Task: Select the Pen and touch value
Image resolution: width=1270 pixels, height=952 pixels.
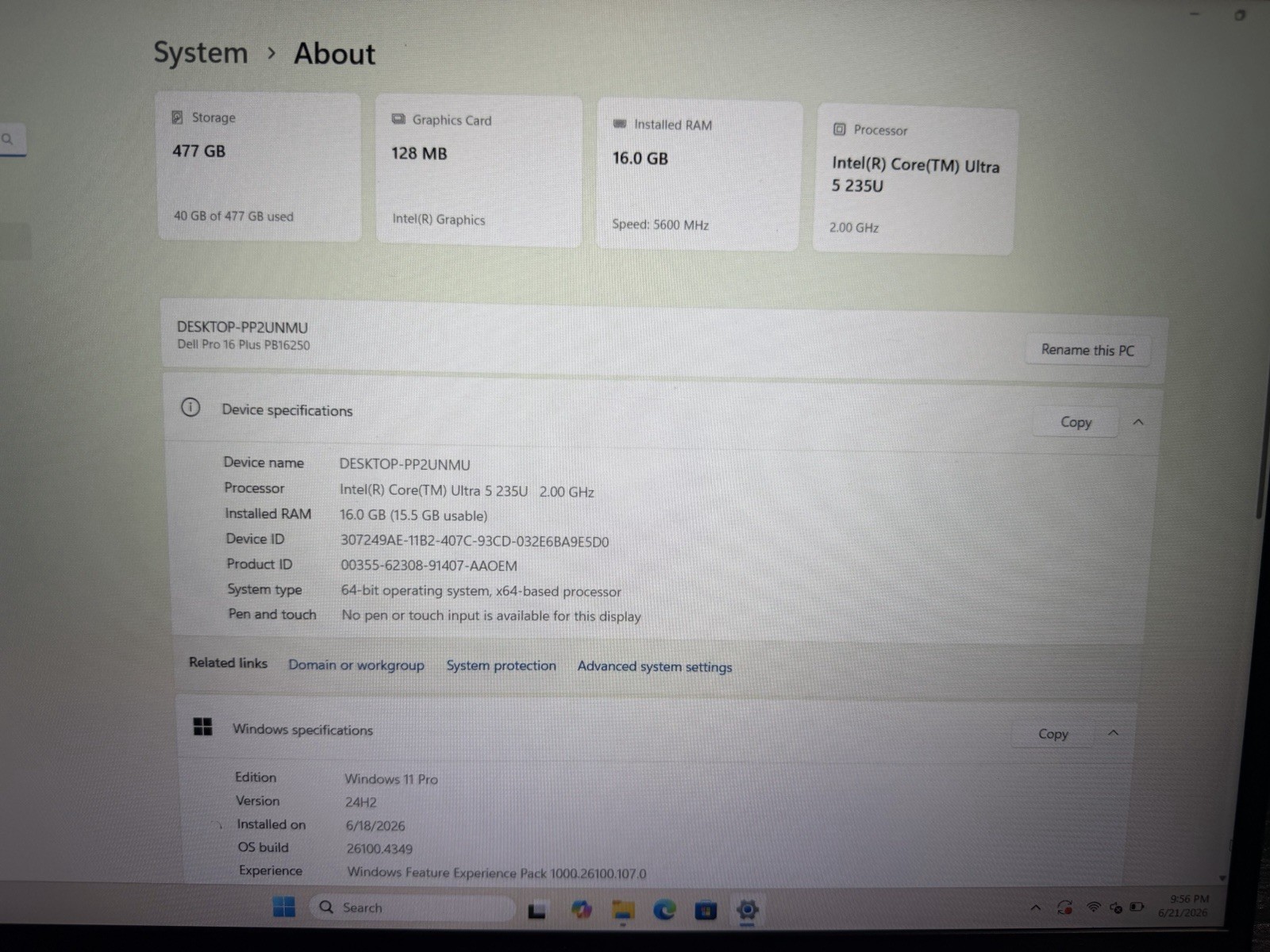Action: click(x=491, y=616)
